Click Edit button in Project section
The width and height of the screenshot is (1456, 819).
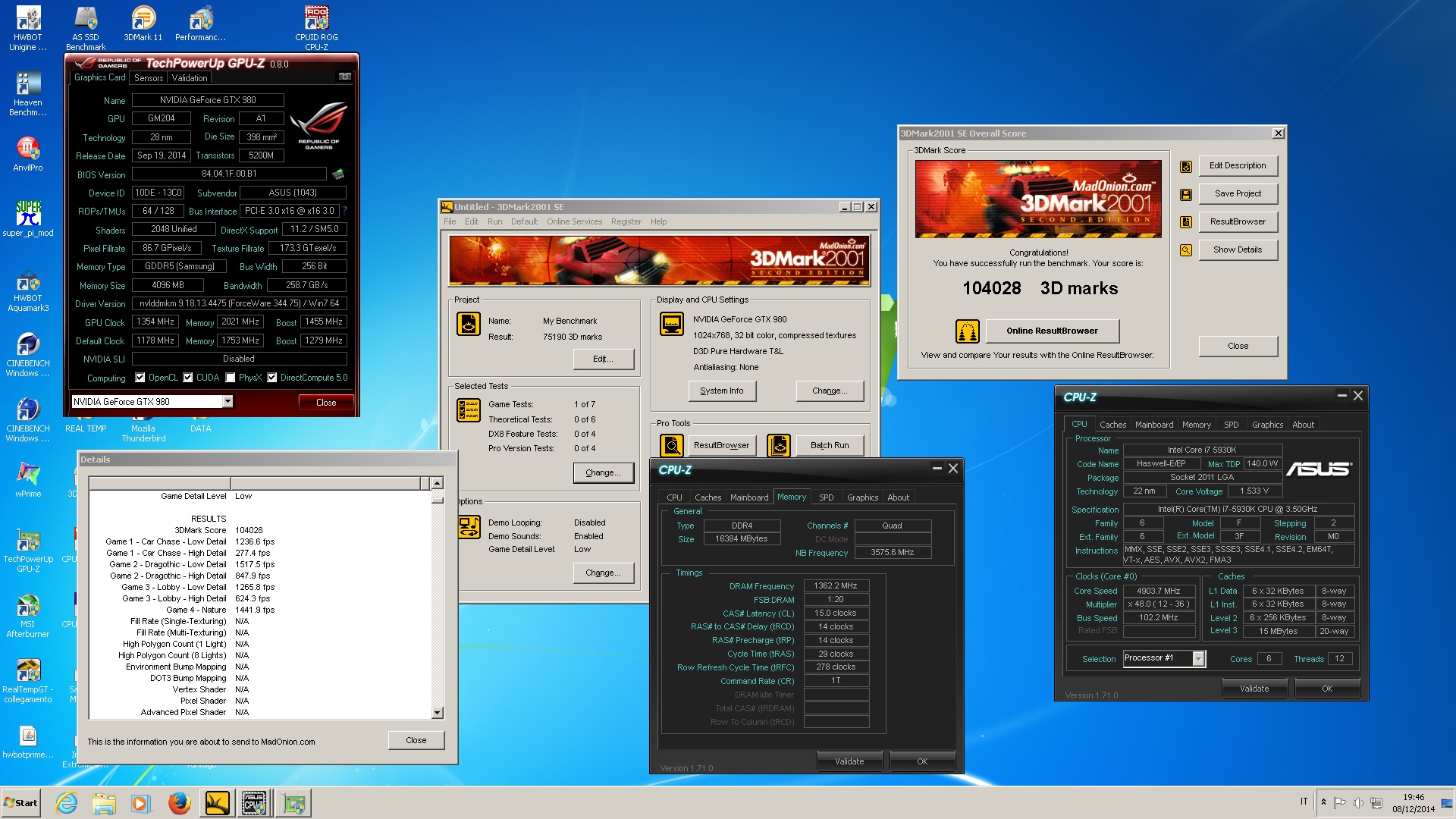pos(604,359)
